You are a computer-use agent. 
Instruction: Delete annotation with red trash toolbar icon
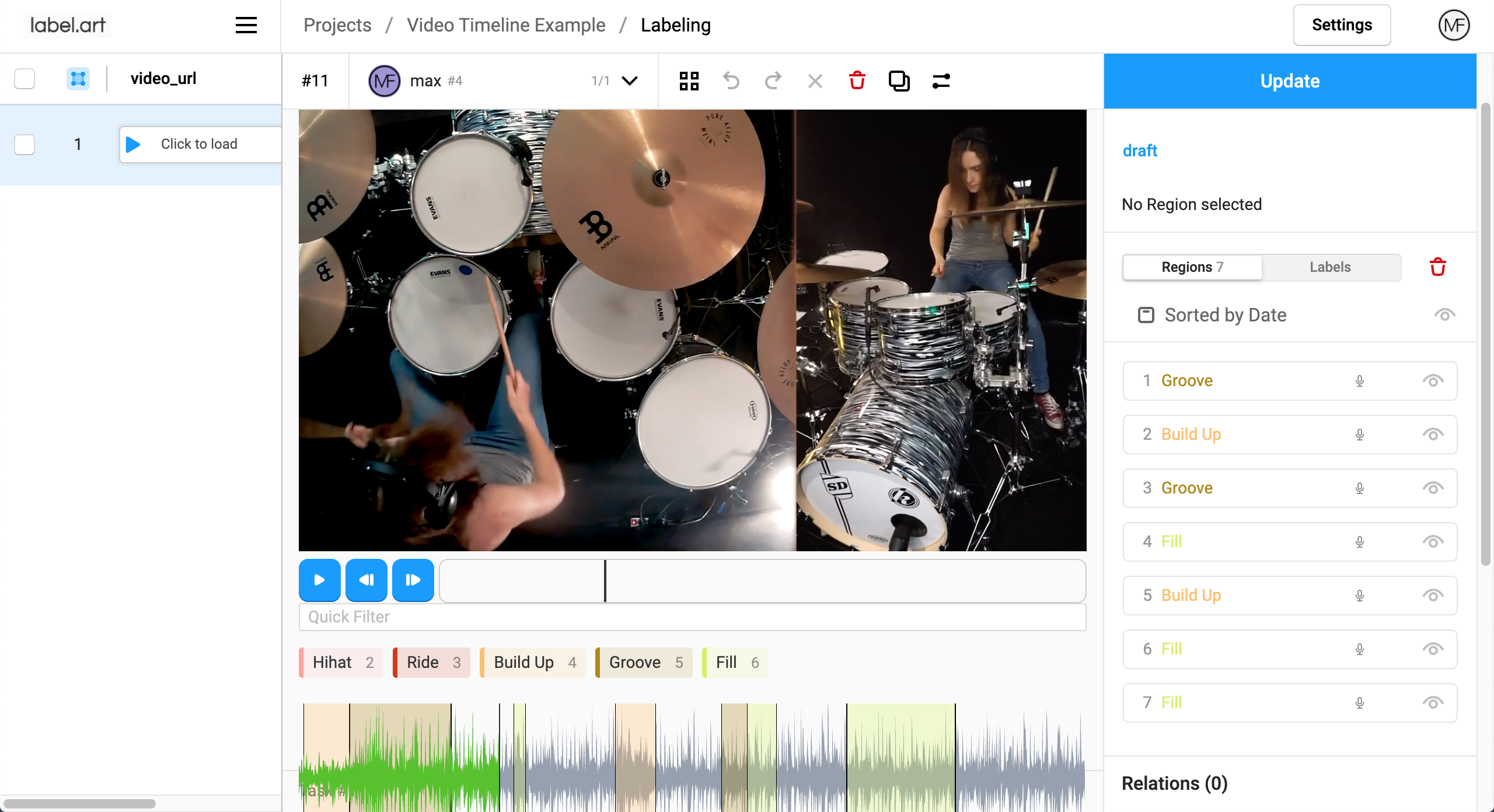[x=857, y=80]
